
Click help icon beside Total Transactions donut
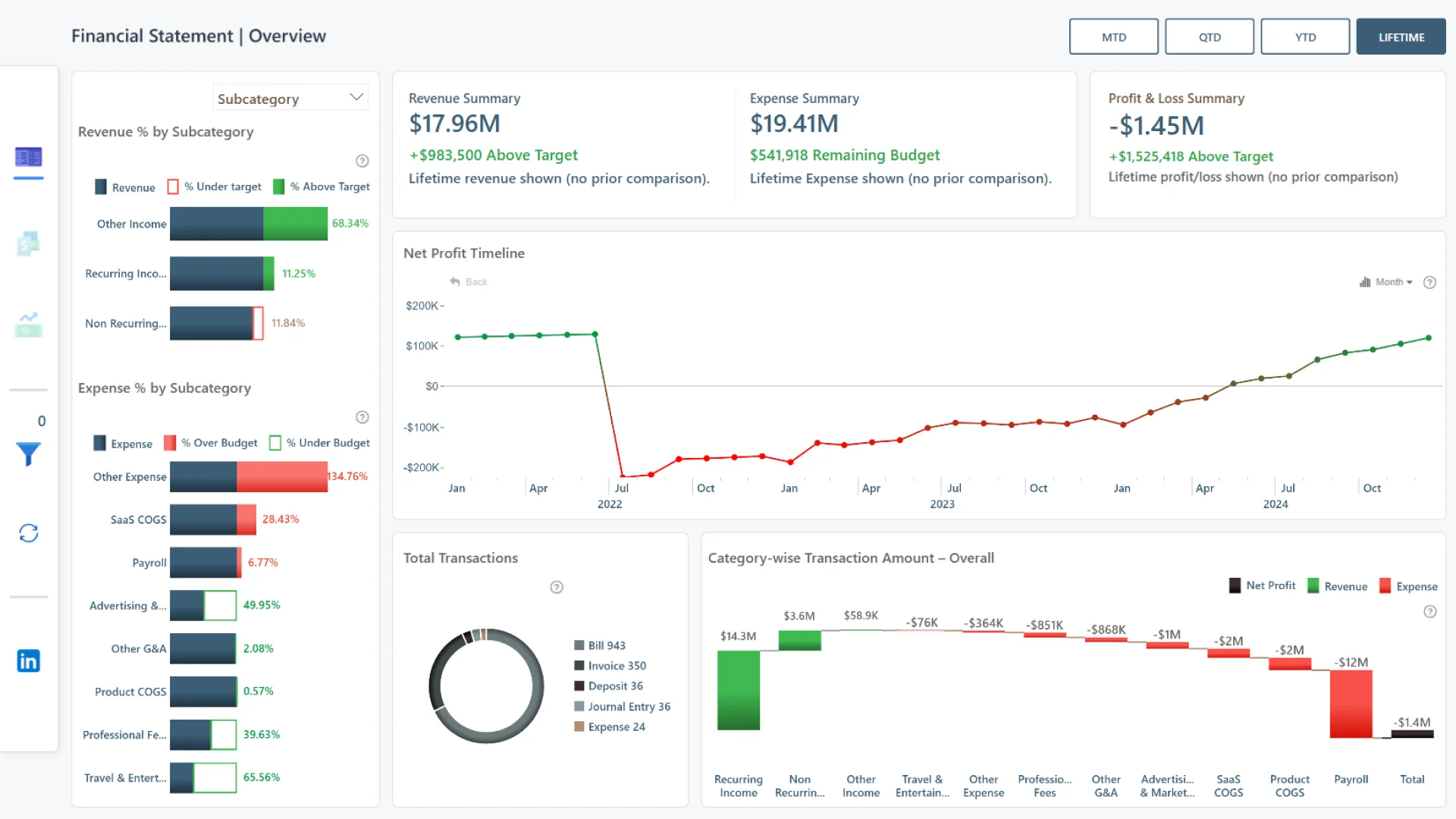557,588
